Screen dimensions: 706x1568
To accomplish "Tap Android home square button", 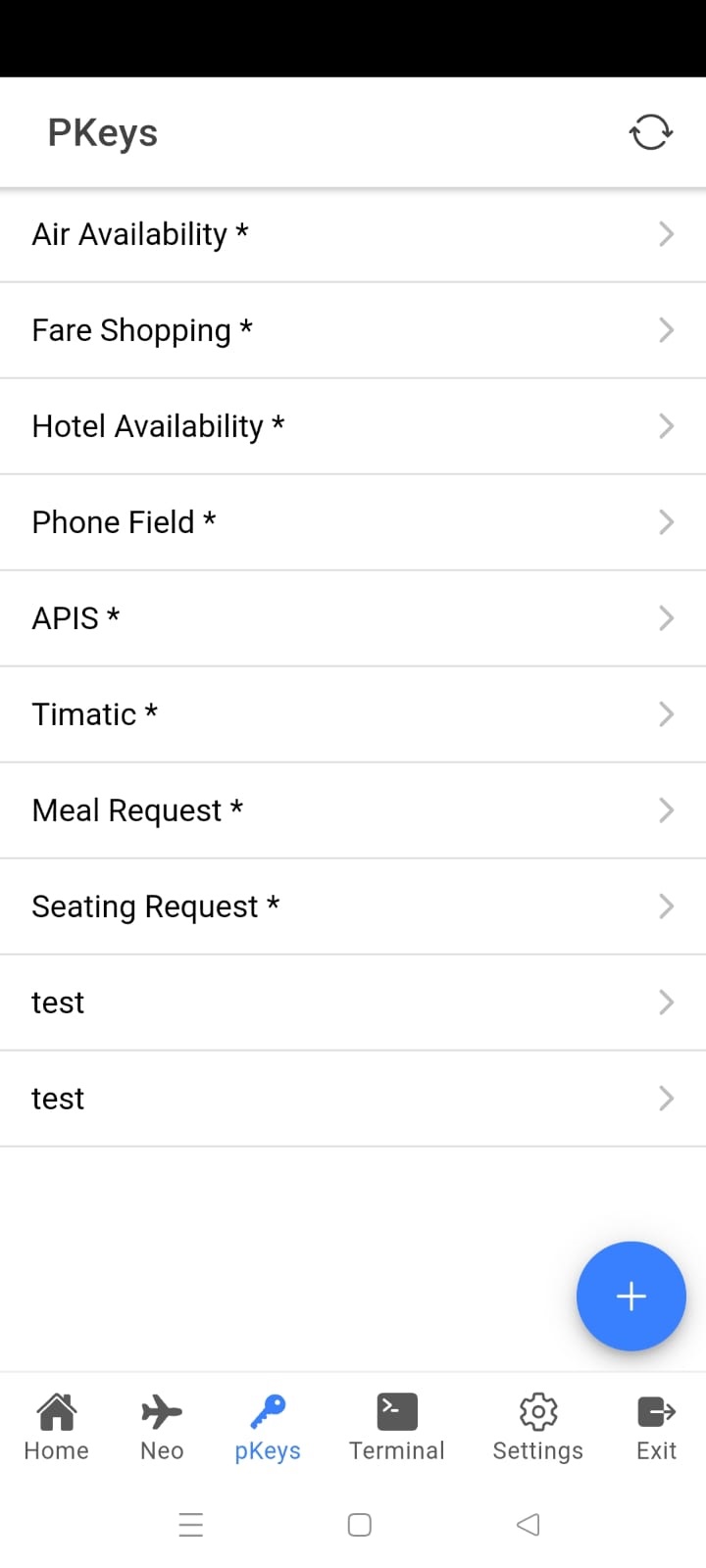I will pyautogui.click(x=360, y=1525).
